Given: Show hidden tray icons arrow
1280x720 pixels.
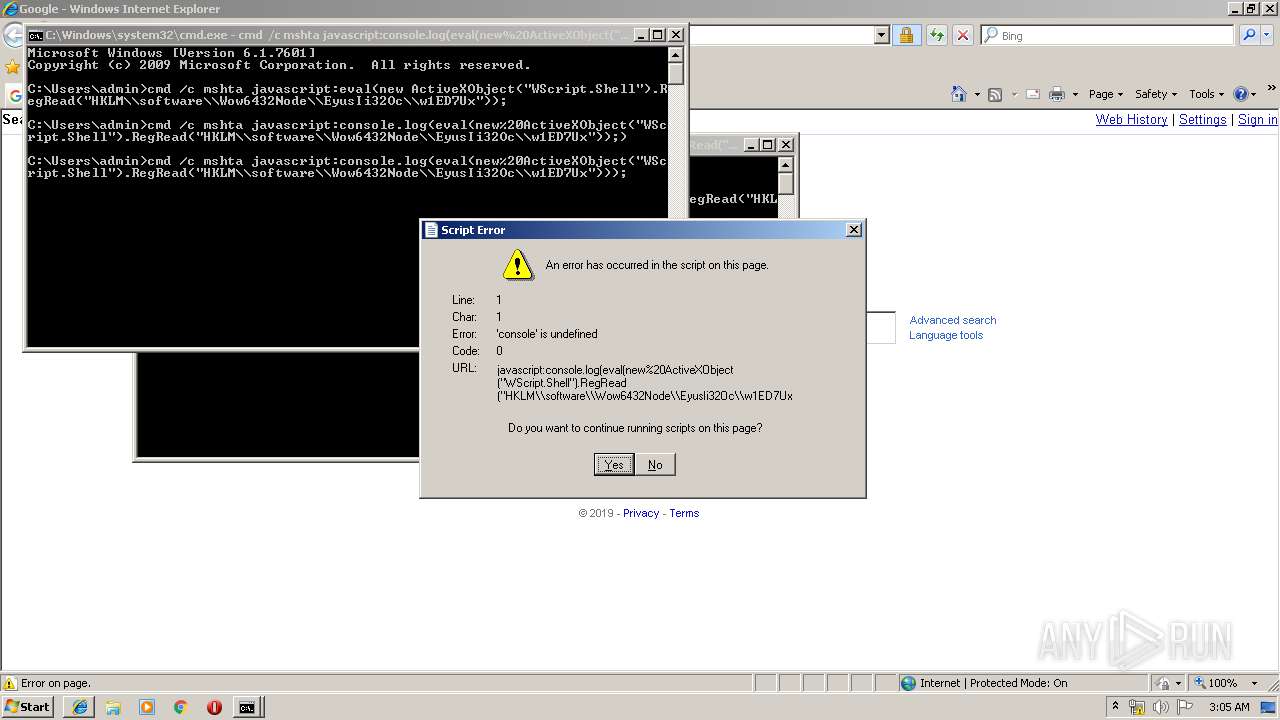Looking at the screenshot, I should click(1116, 707).
